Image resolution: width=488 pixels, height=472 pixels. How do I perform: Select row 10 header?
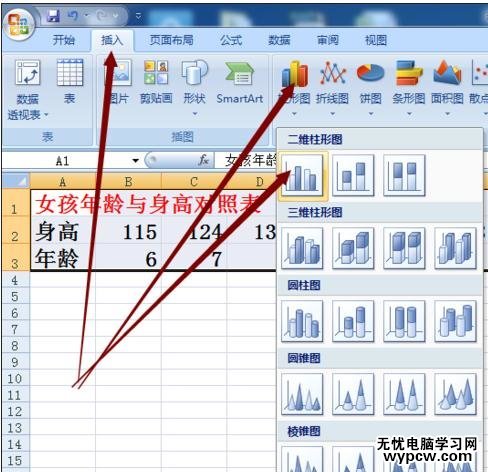(x=15, y=379)
